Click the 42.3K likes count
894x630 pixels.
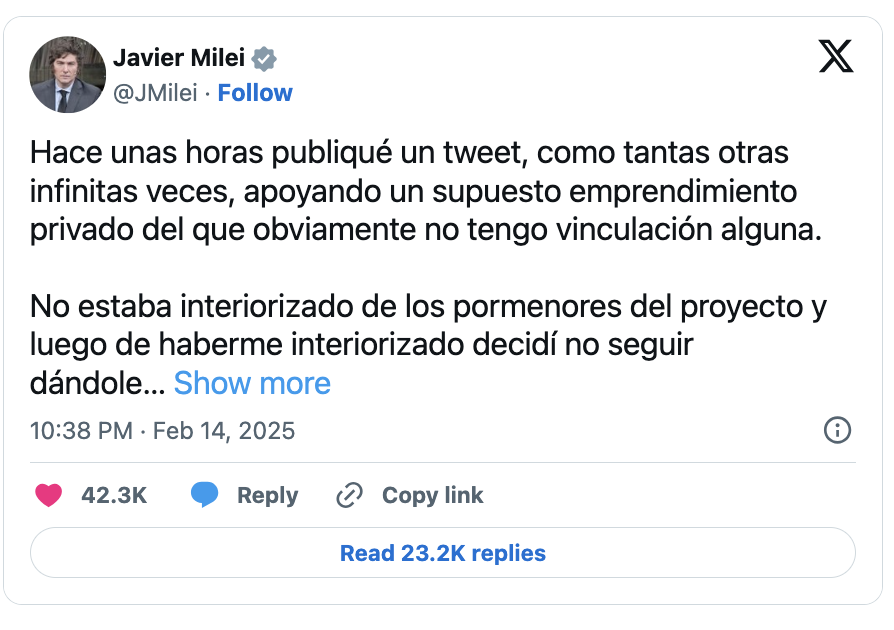click(x=114, y=495)
